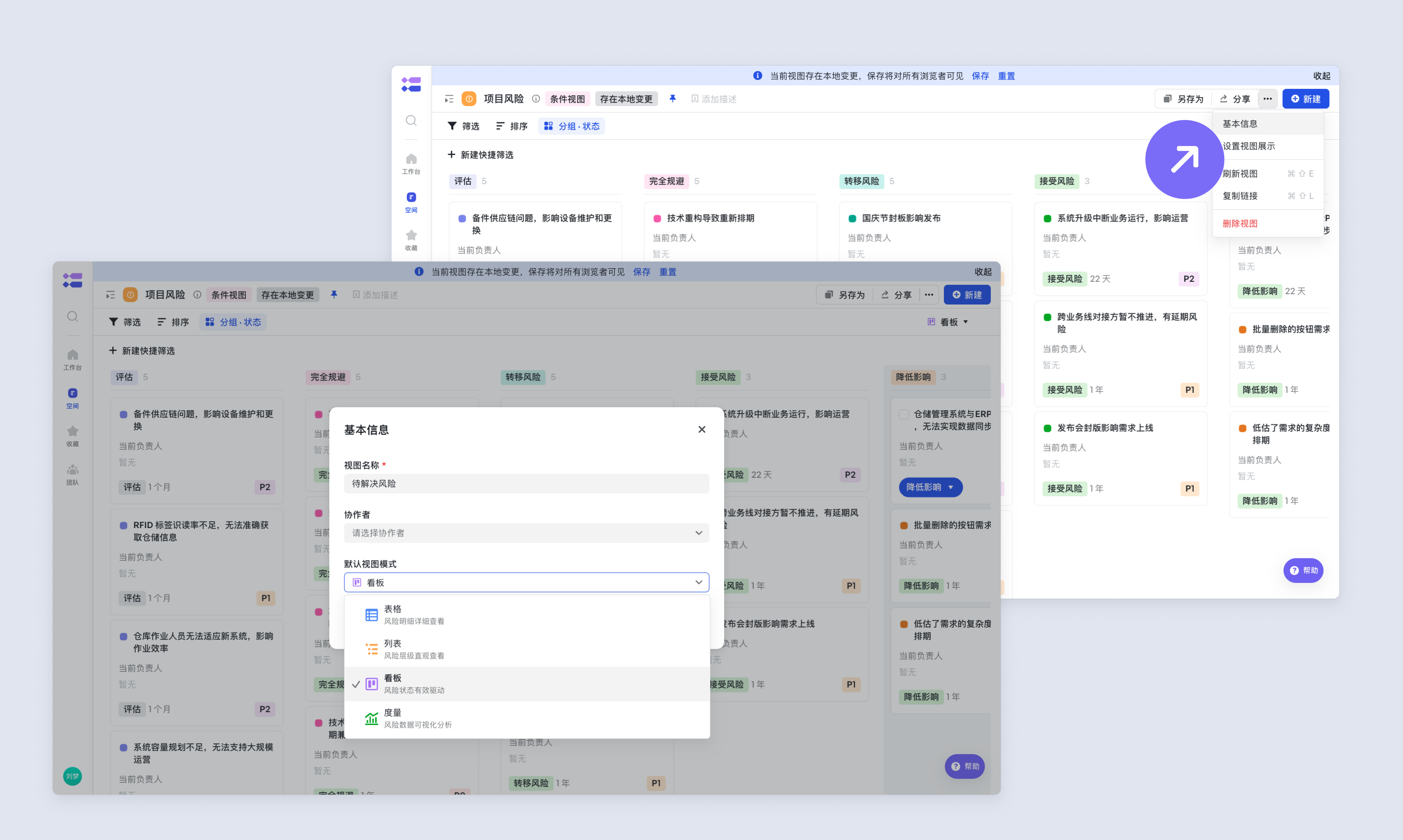
Task: Choose 刷新视图 from the menu
Action: 1268,174
